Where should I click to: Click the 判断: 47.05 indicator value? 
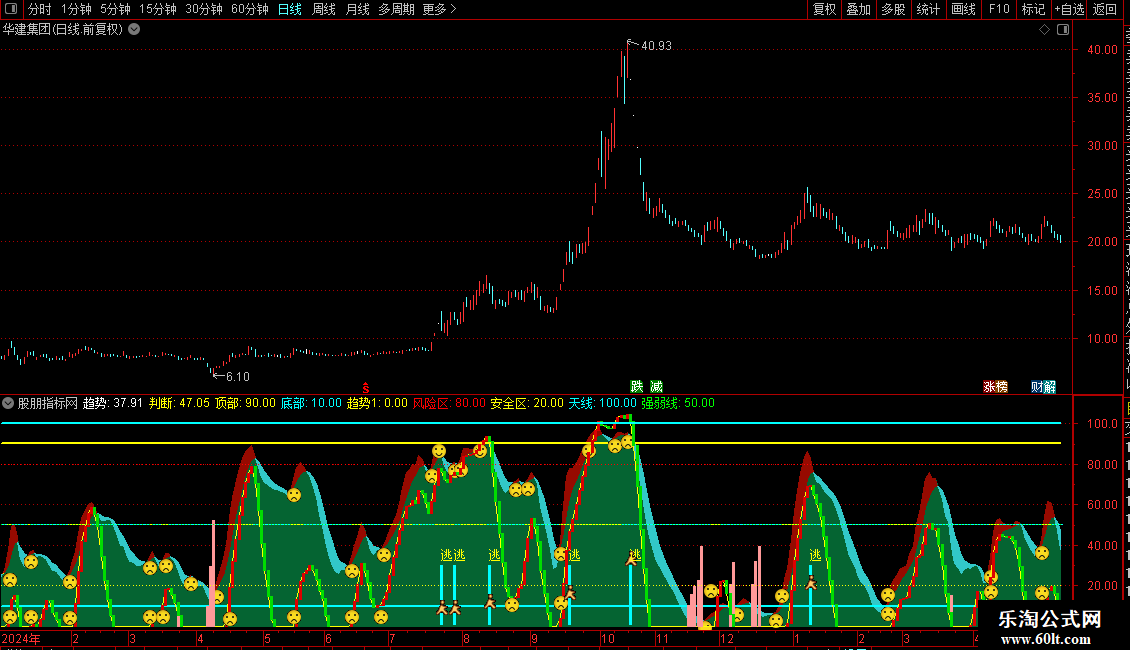(179, 403)
